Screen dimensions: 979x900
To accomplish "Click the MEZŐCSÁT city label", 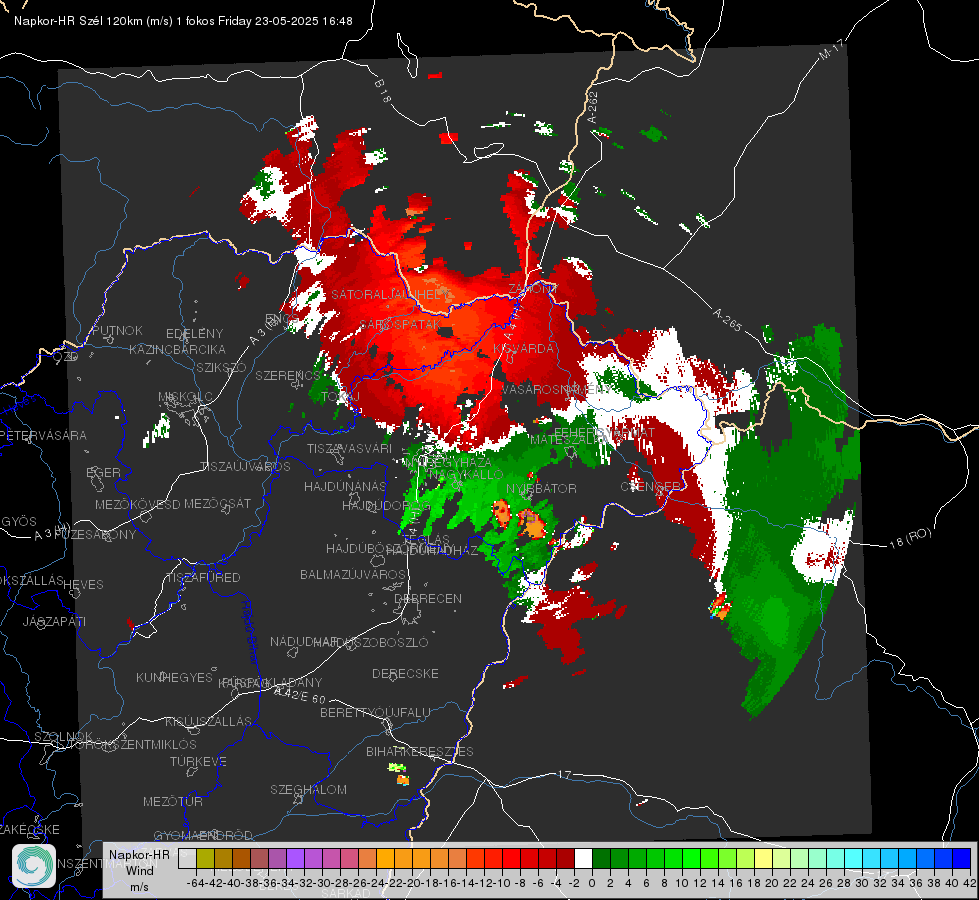I will [x=217, y=503].
